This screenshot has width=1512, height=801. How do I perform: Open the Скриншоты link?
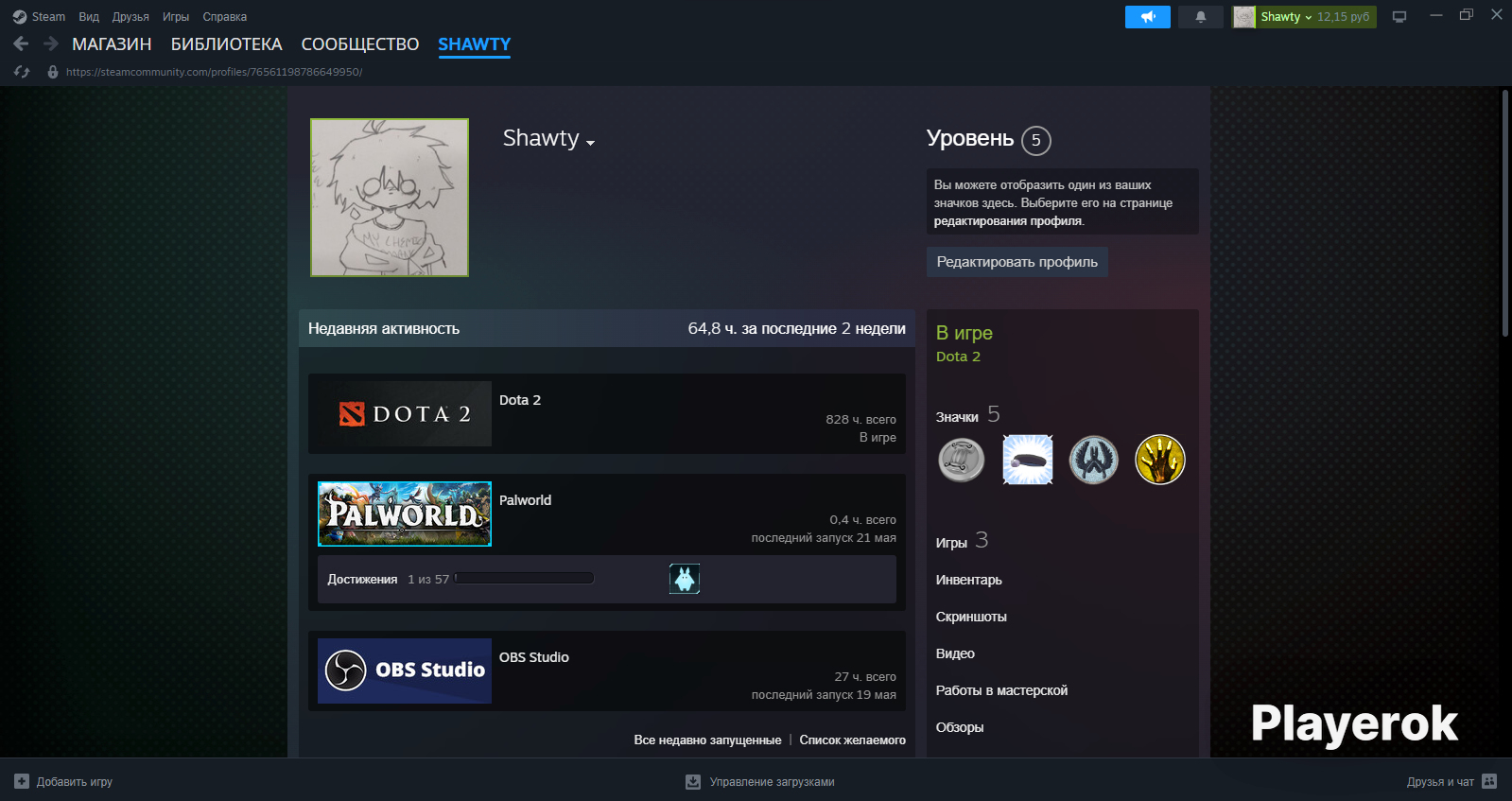[971, 617]
